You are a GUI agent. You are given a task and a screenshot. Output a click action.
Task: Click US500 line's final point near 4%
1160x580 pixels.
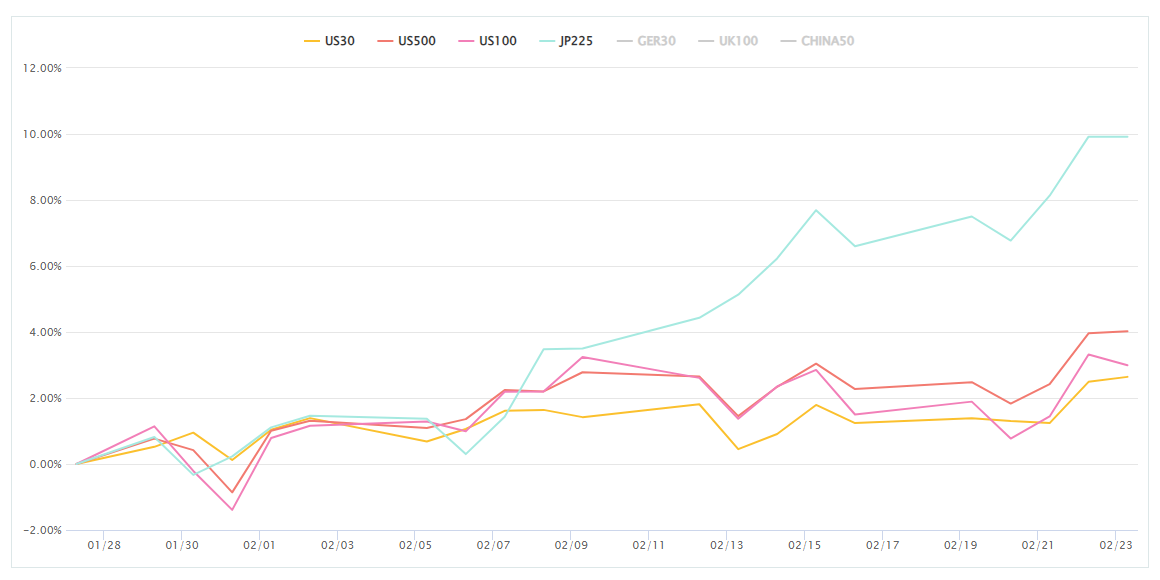[1127, 331]
